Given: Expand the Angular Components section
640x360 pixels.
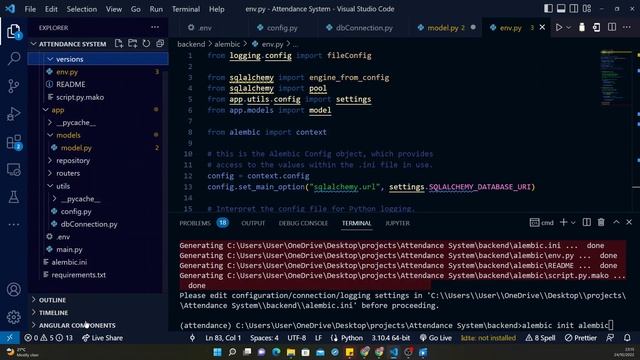Looking at the screenshot, I should click(x=98, y=325).
